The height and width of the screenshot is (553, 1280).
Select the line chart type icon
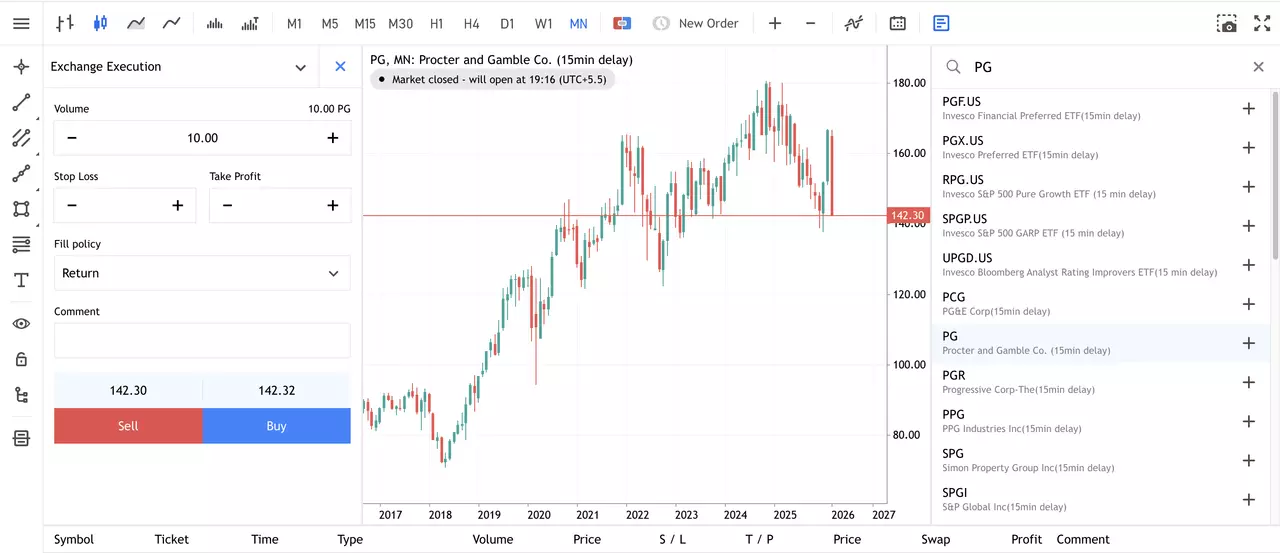[x=172, y=23]
